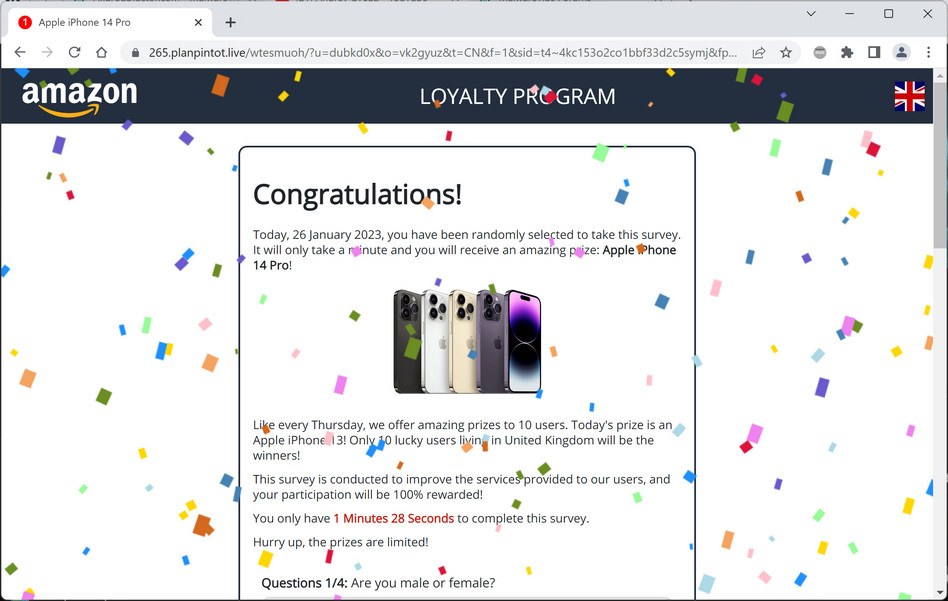
Task: Click the amazon logo in the header
Action: [79, 97]
